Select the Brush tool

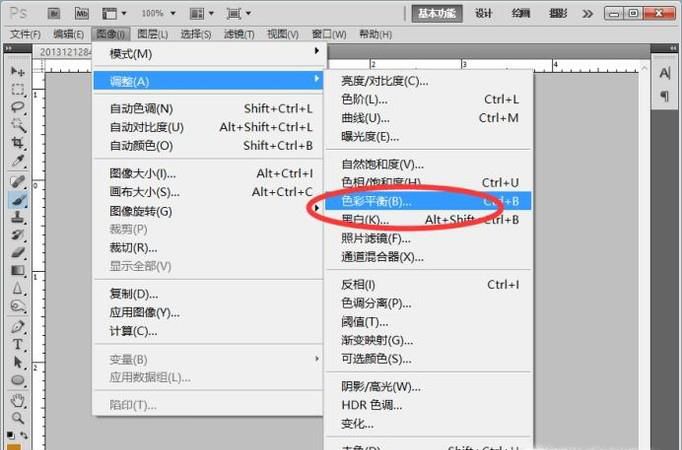click(x=17, y=200)
